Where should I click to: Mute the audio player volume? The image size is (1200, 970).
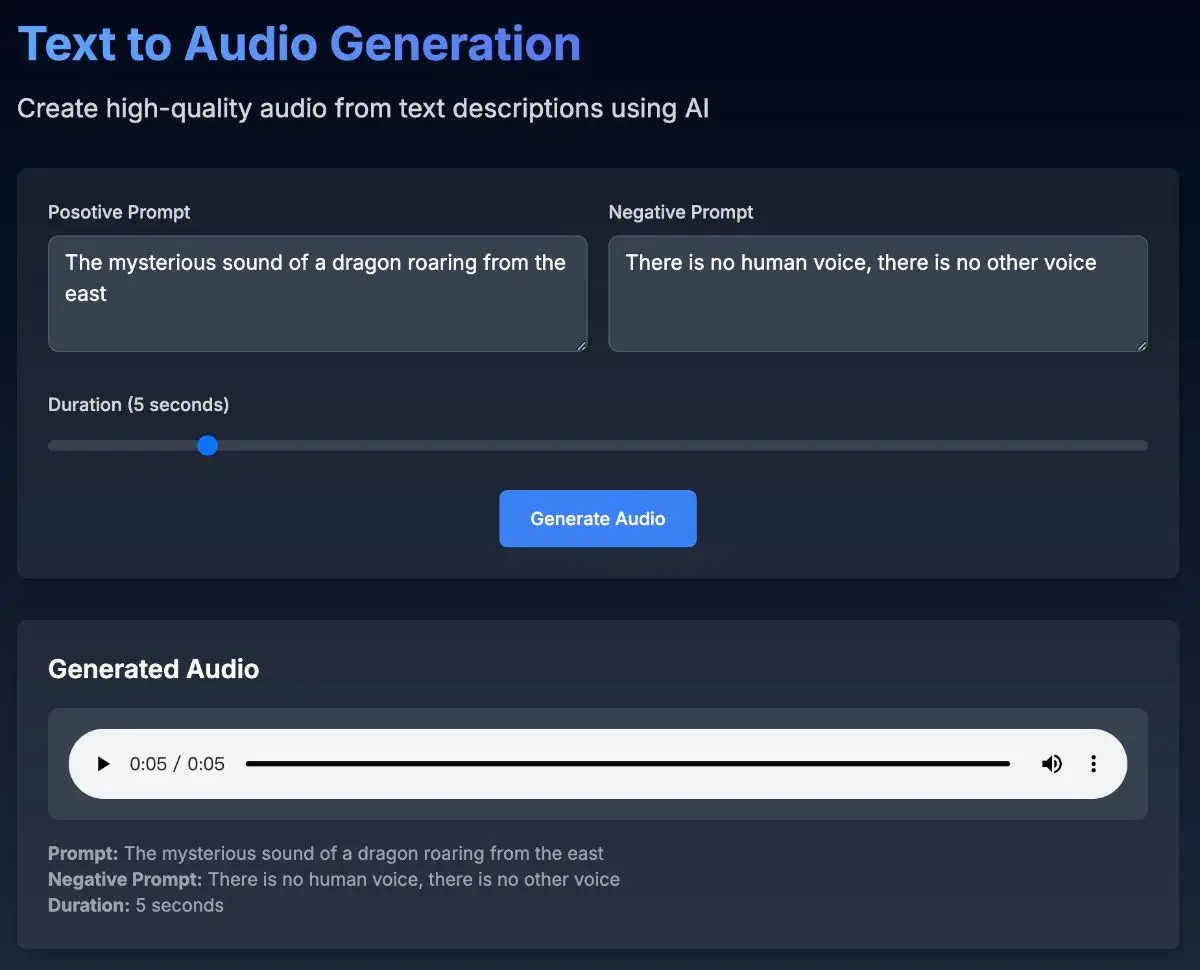click(x=1052, y=764)
